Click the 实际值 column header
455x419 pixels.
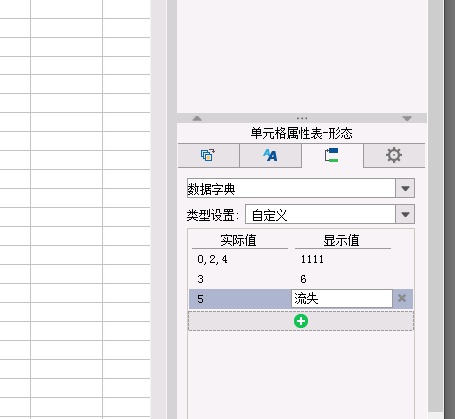tap(238, 240)
